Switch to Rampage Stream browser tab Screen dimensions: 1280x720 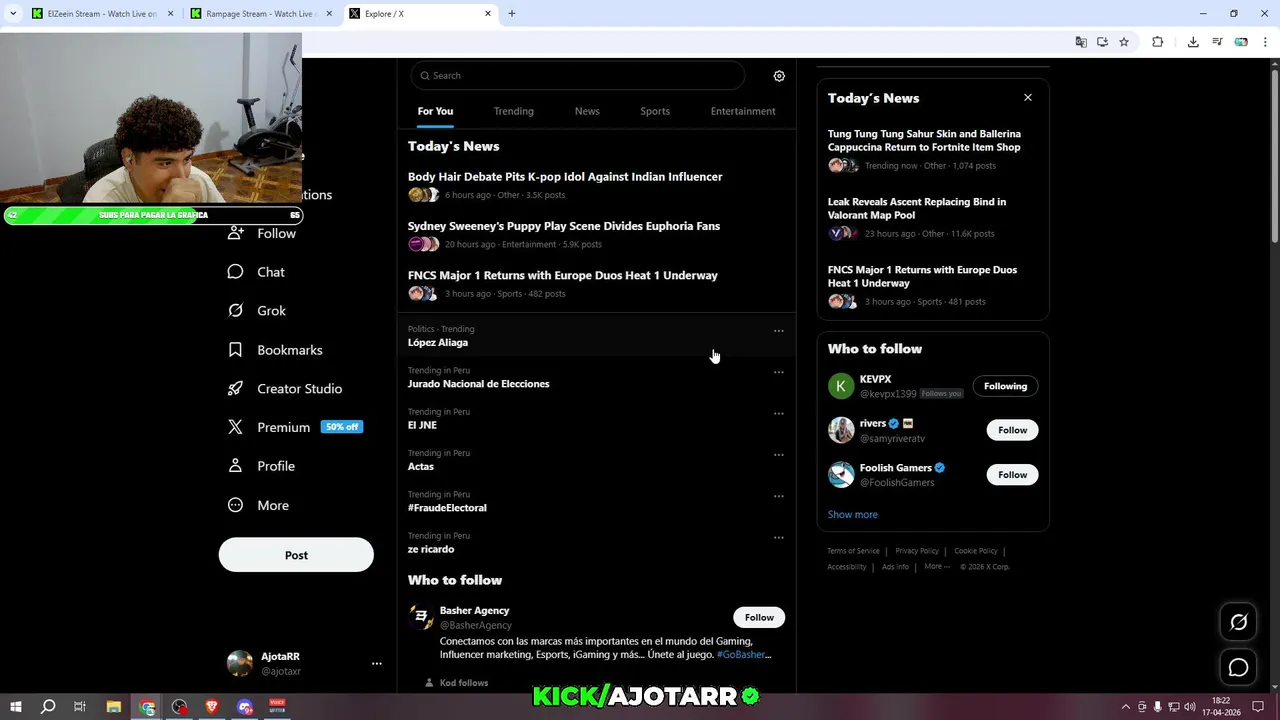tap(260, 14)
